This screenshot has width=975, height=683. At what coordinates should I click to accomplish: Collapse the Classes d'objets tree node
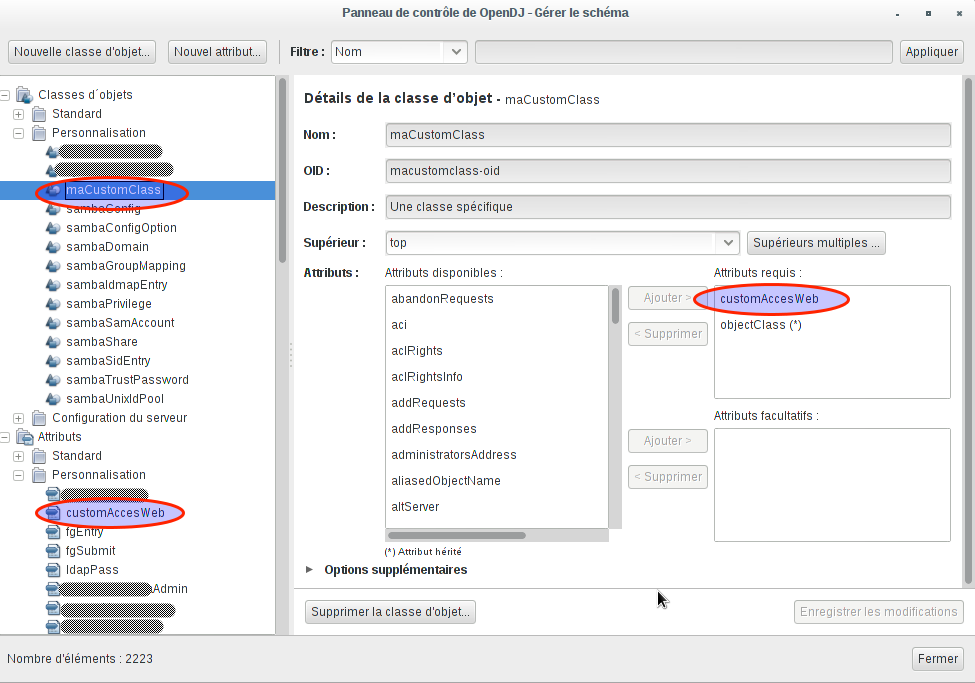(5, 95)
